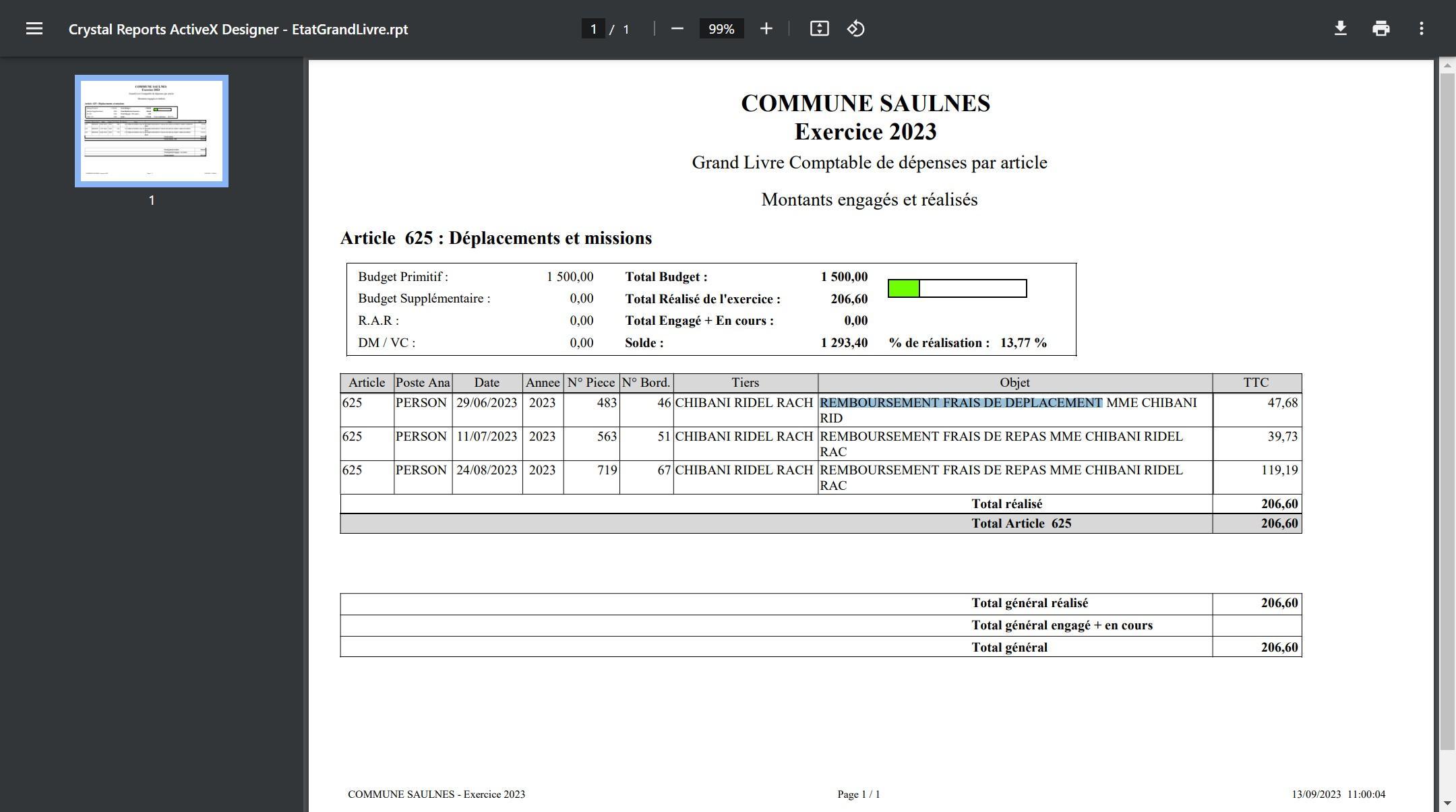Image resolution: width=1456 pixels, height=812 pixels.
Task: Click the highlighted REMBOURSEMENT FRAIS DE DEPLACEMENT text
Action: pyautogui.click(x=961, y=403)
